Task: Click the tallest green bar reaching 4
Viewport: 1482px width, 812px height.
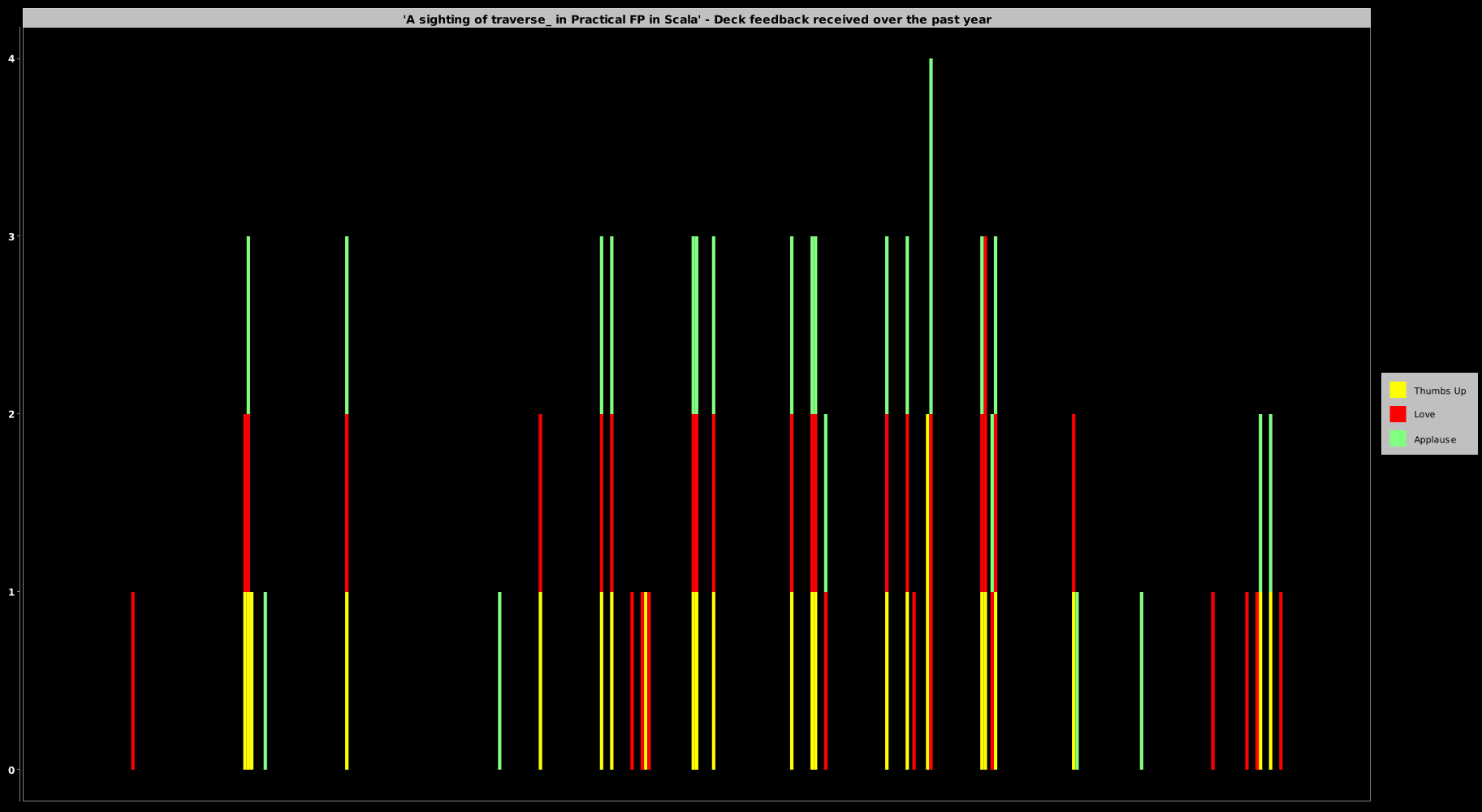Action: pos(931,236)
